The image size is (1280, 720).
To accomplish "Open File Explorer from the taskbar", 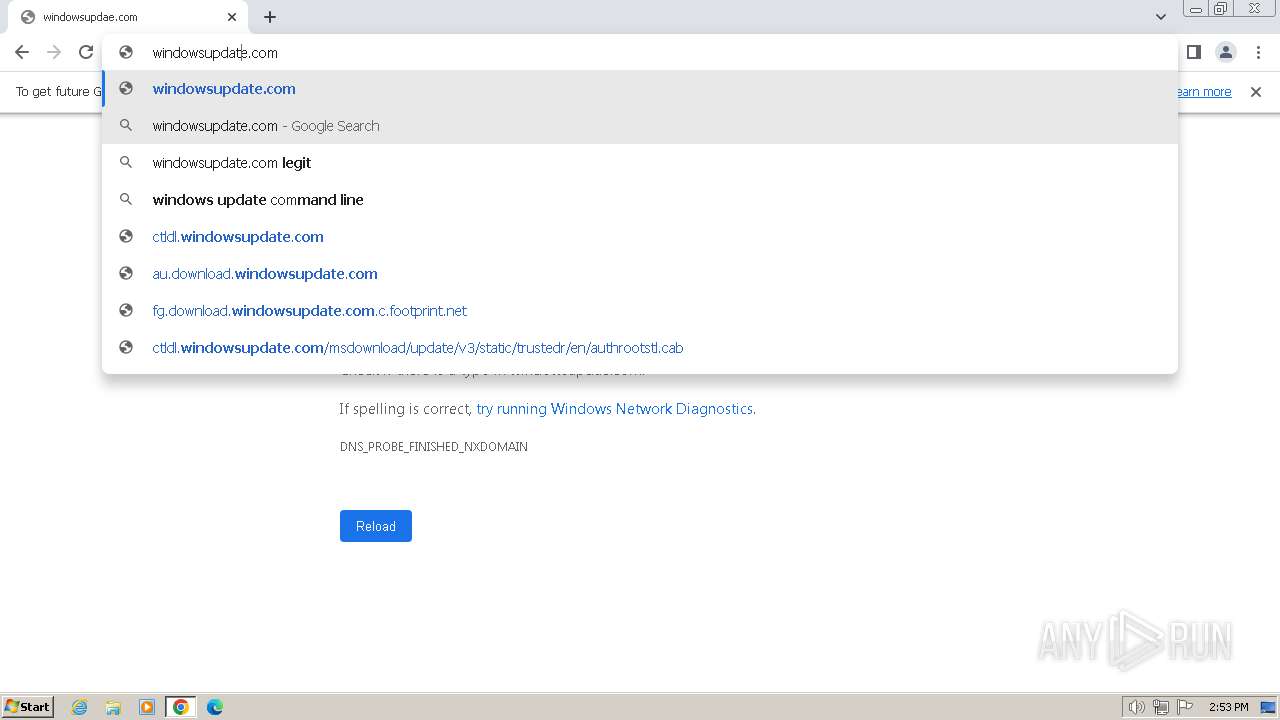I will (113, 707).
